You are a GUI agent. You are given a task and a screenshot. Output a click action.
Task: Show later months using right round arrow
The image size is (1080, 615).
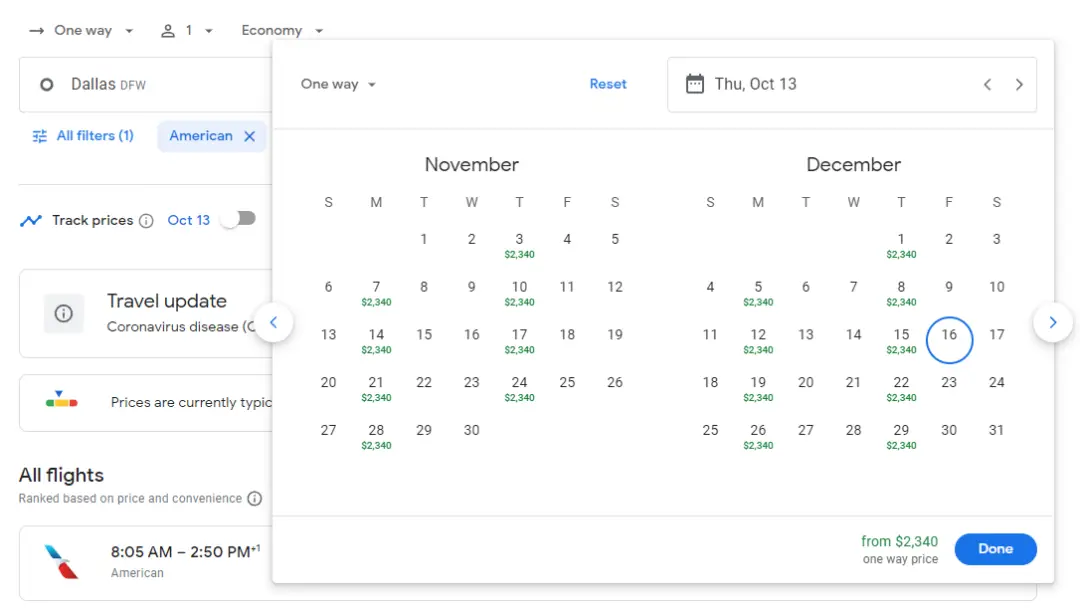click(1052, 323)
